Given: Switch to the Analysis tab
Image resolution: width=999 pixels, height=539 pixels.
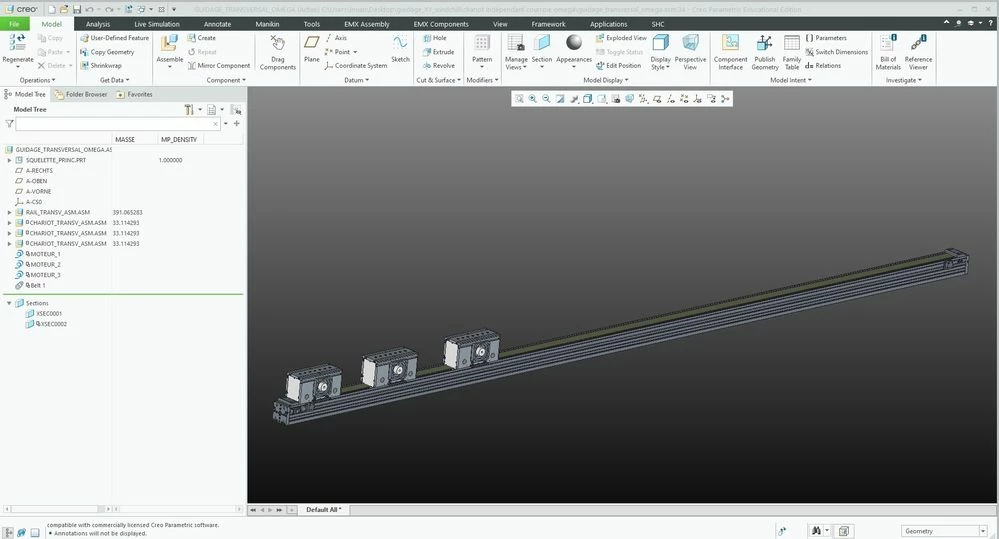Looking at the screenshot, I should pos(97,24).
